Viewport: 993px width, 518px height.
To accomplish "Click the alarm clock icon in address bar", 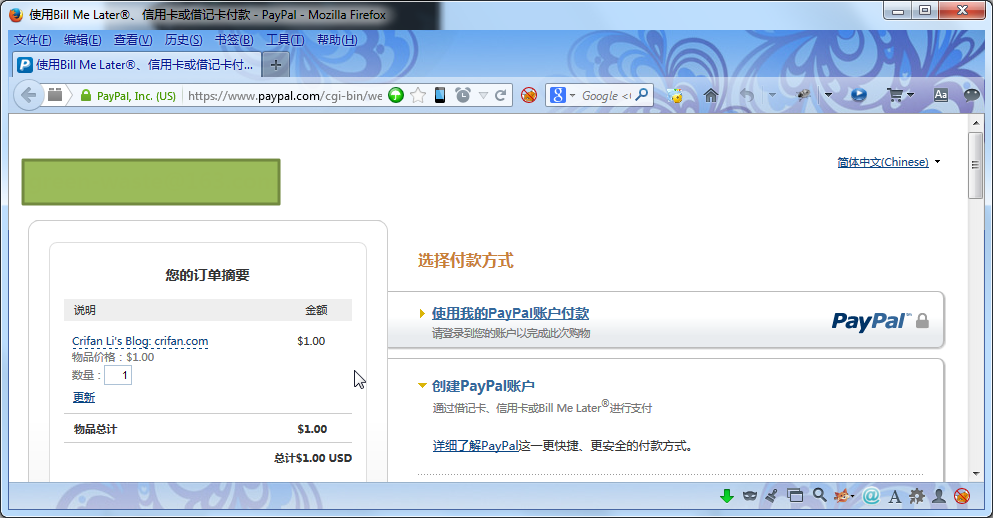I will 463,96.
